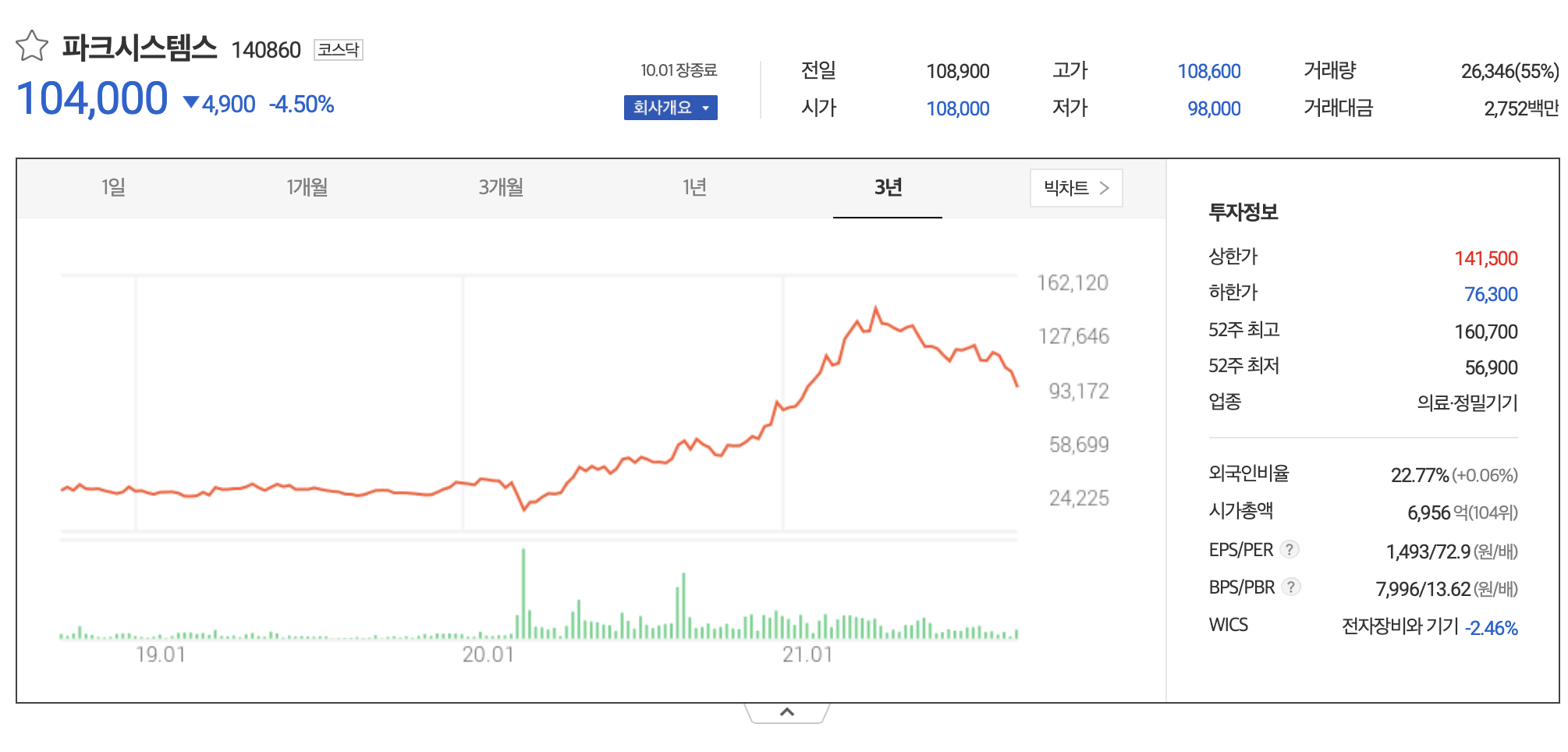Click the 10.01 장종료 status text
This screenshot has width=1568, height=752.
coord(679,70)
